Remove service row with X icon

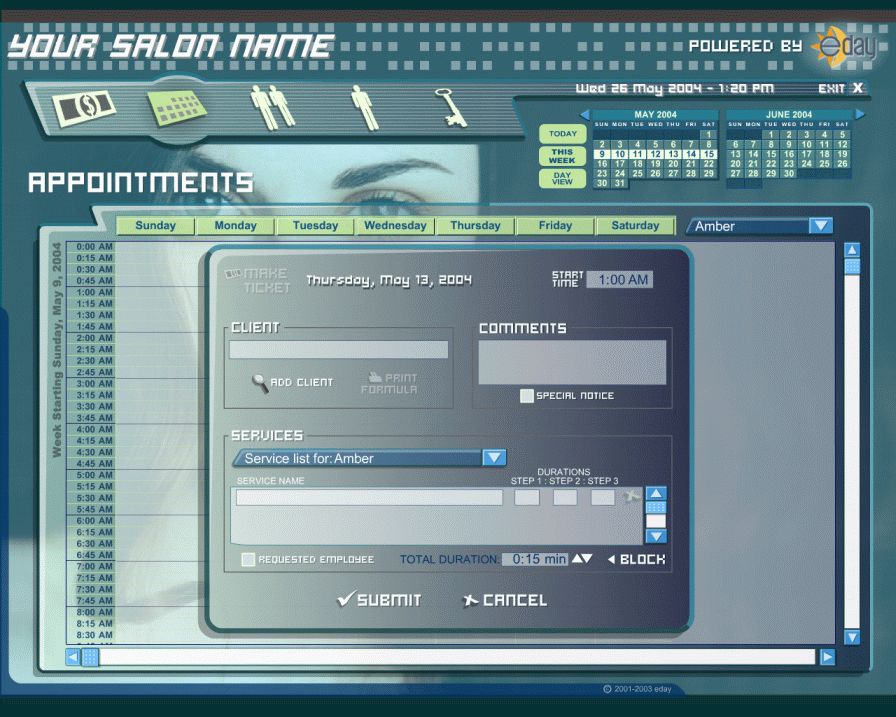[631, 497]
